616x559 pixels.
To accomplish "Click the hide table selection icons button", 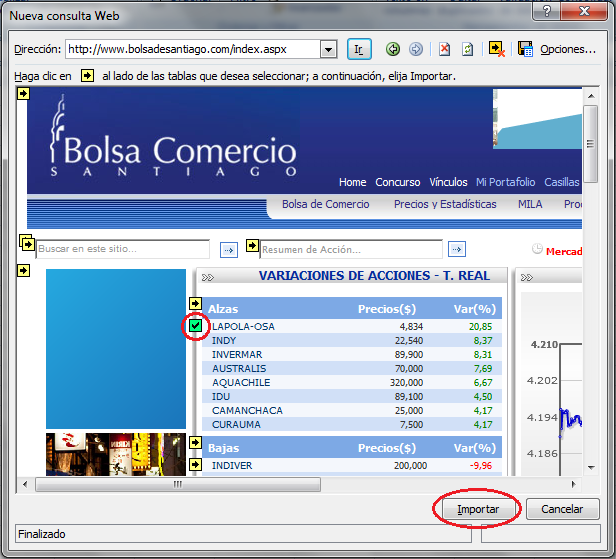I will click(x=497, y=49).
